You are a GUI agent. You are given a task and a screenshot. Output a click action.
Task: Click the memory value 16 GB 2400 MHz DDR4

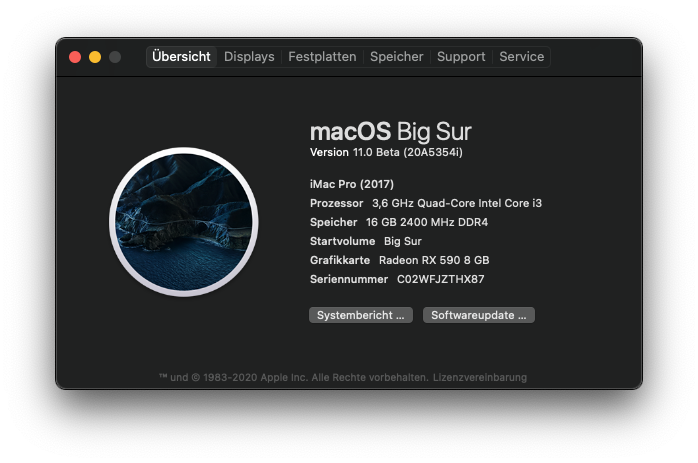point(427,222)
